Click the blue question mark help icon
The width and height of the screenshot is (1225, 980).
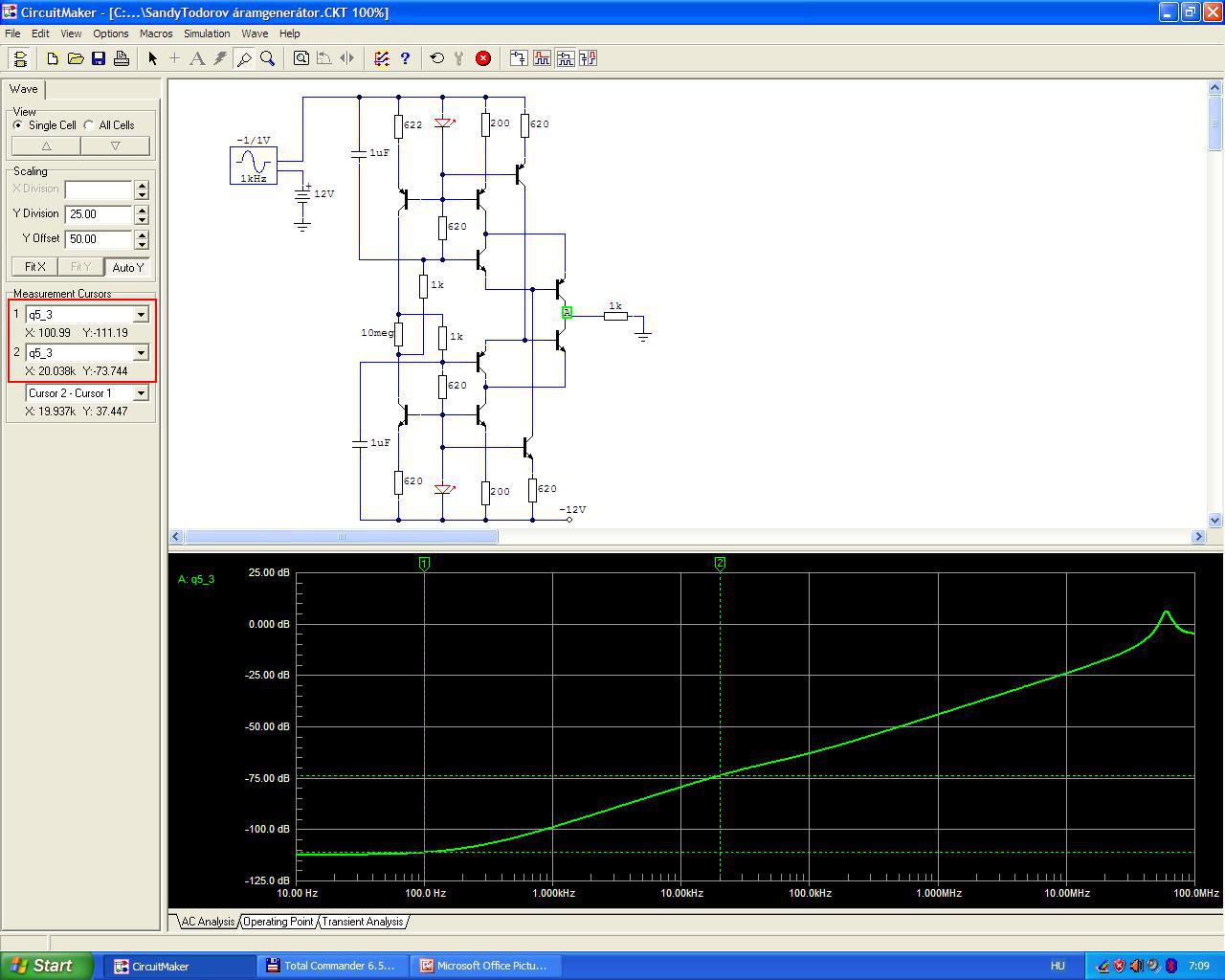pos(405,58)
